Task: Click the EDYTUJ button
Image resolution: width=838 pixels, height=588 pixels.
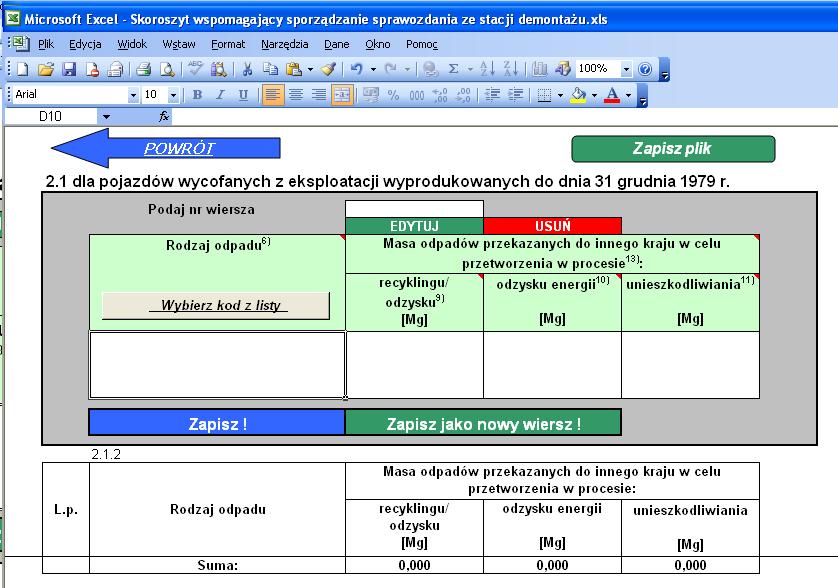Action: coord(414,226)
